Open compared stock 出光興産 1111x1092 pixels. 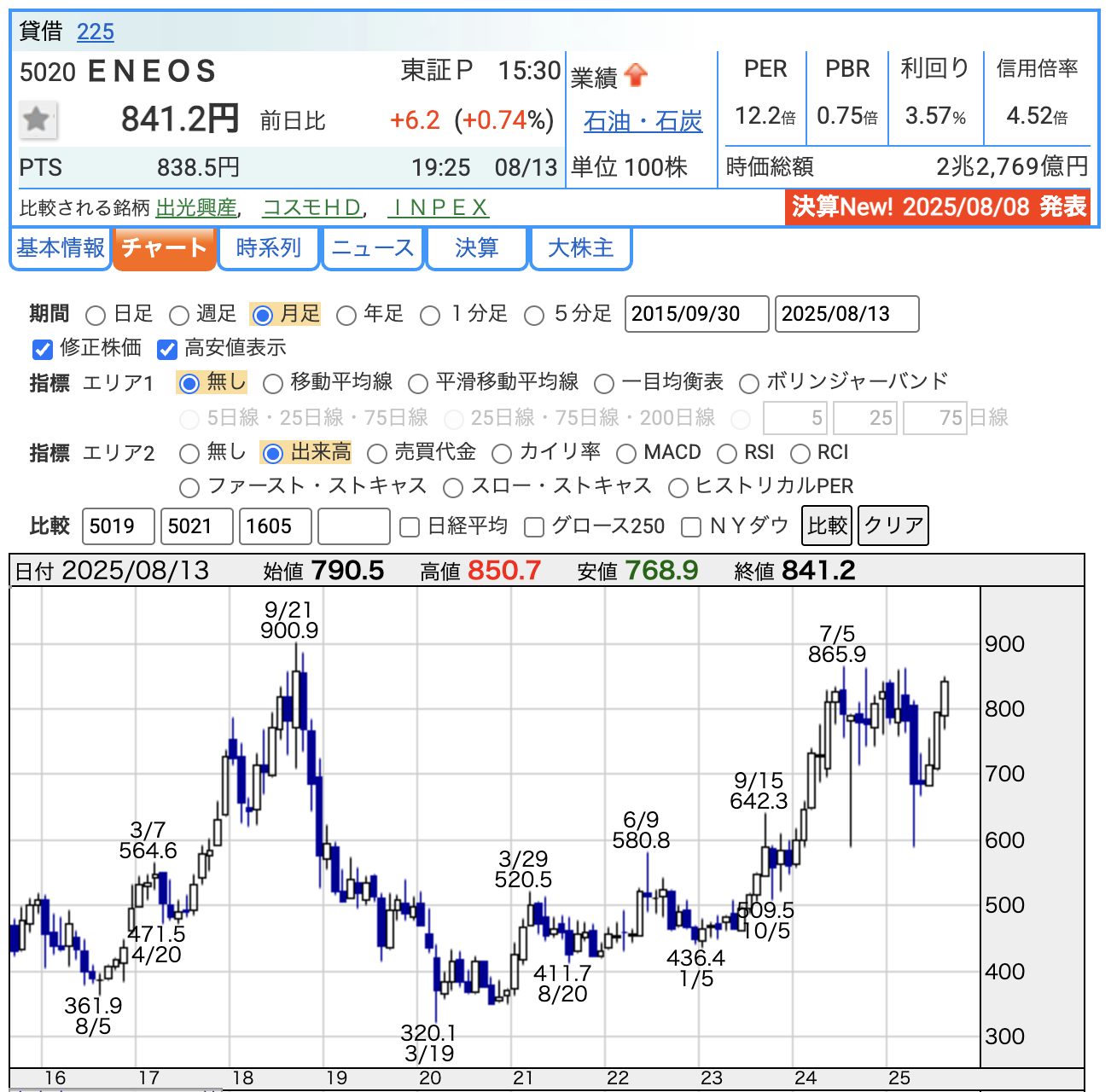click(196, 208)
